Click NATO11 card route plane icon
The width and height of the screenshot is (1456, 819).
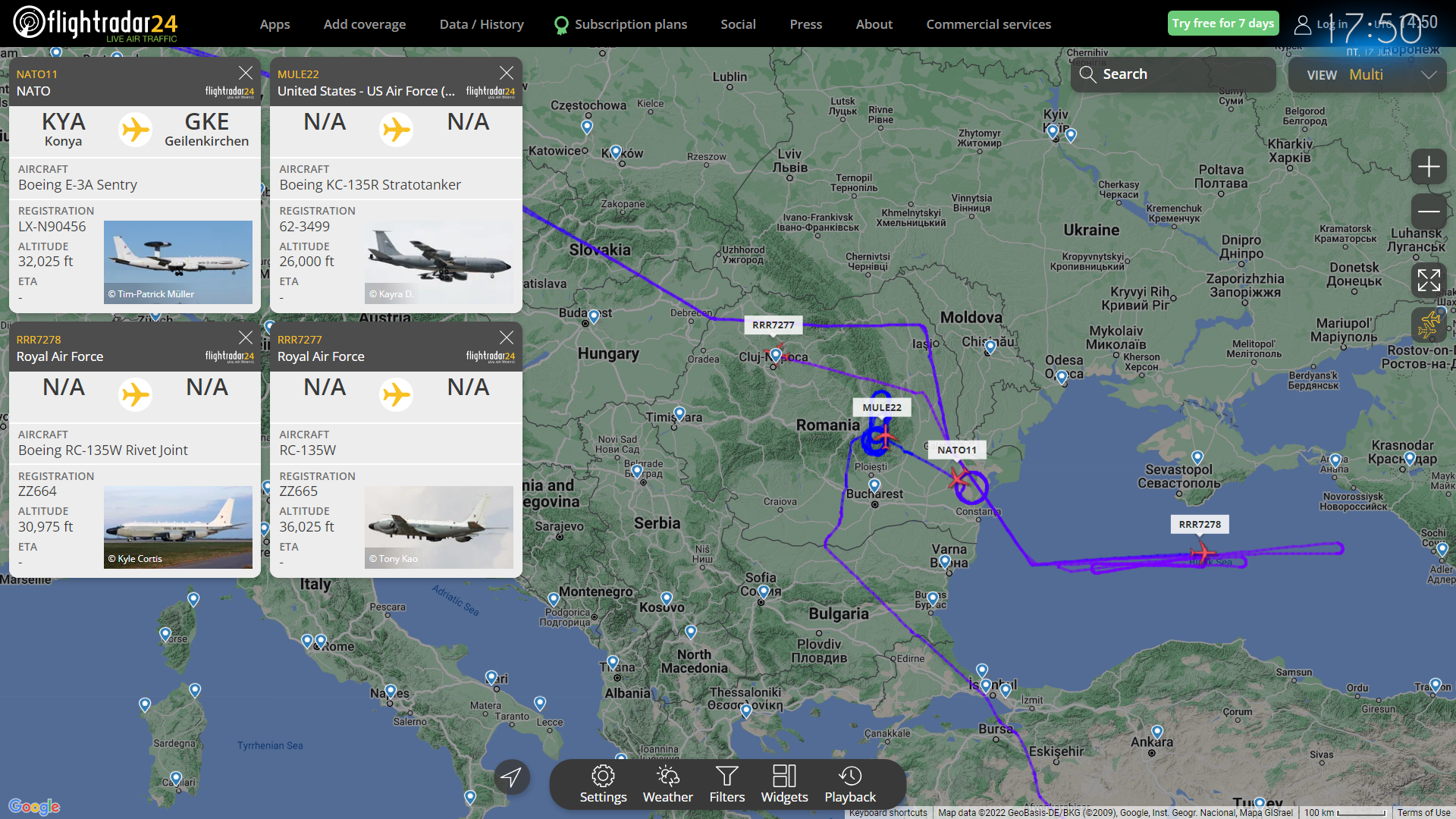click(x=136, y=130)
